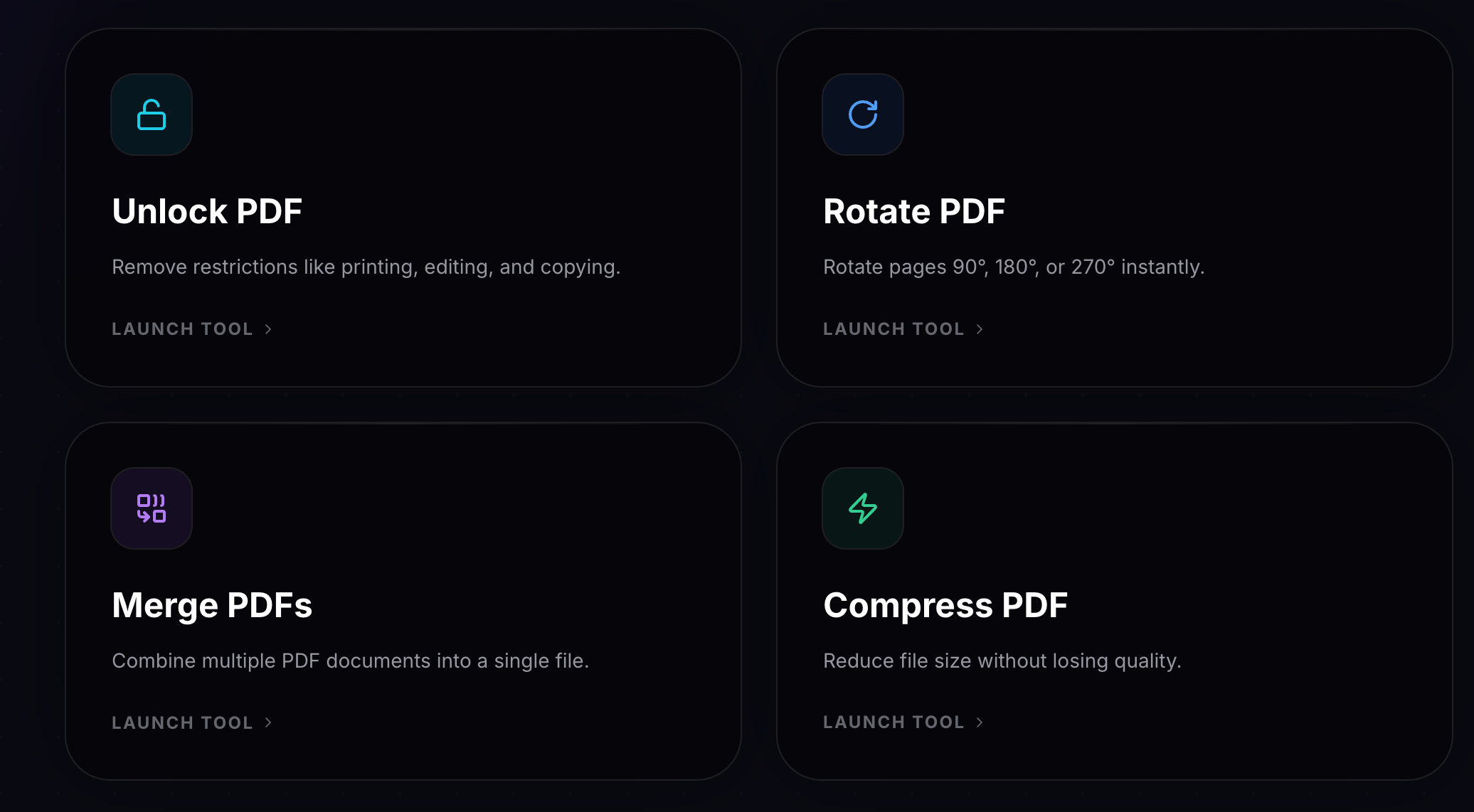The image size is (1474, 812).
Task: Click the LAUNCH TOOL link under Rotate PDF
Action: 894,328
